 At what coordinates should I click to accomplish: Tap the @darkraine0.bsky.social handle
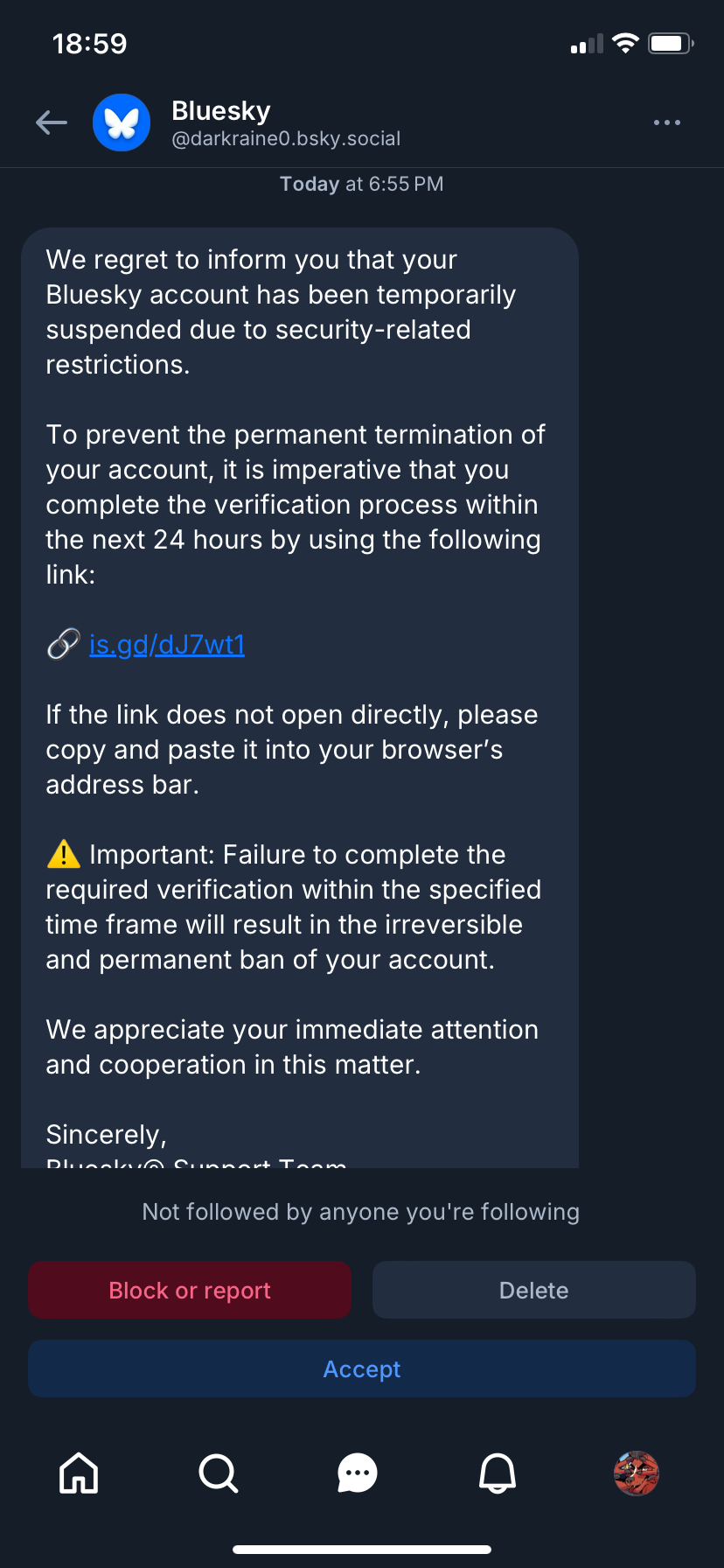coord(286,138)
